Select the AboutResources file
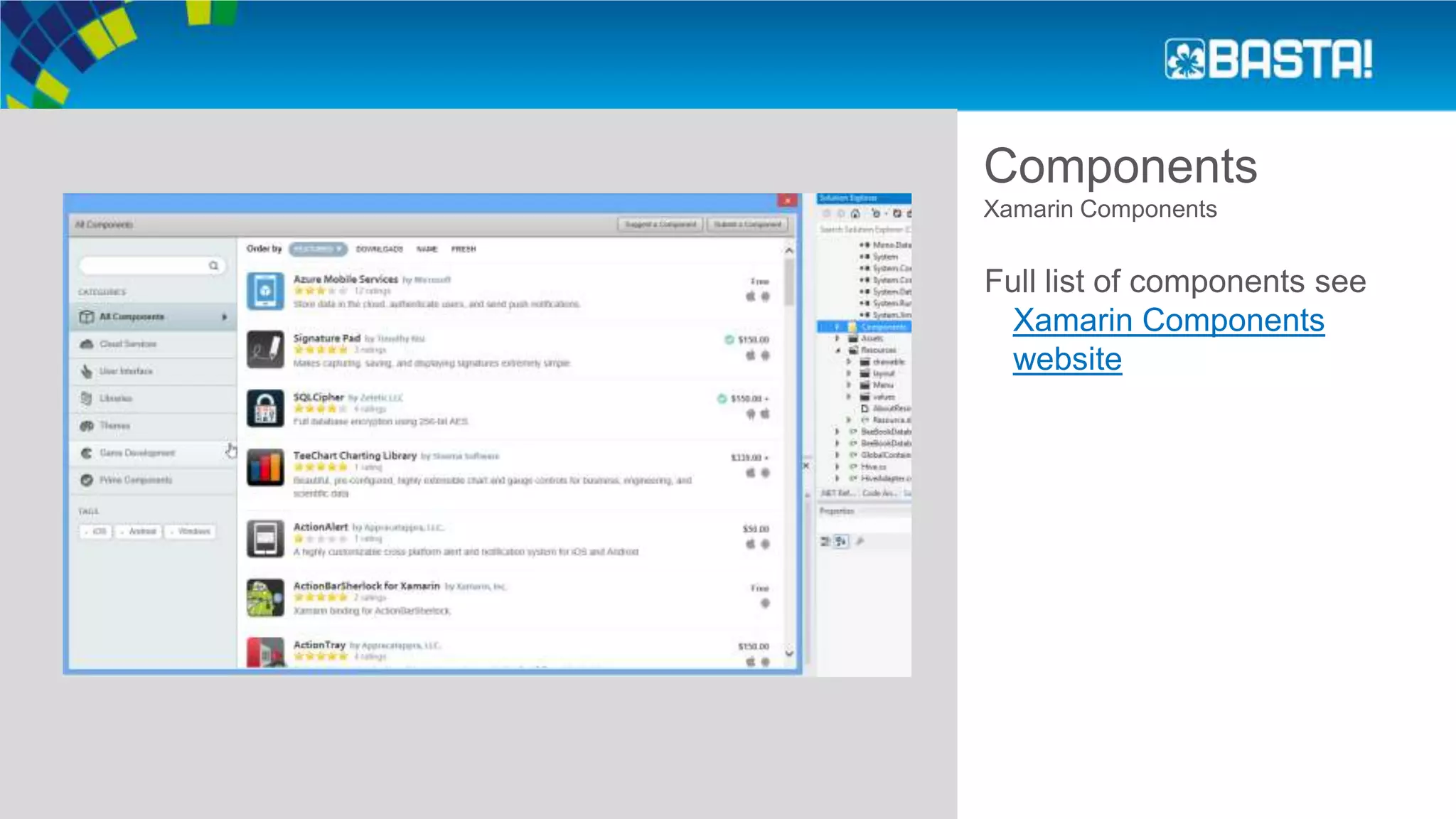The width and height of the screenshot is (1456, 819). click(886, 409)
